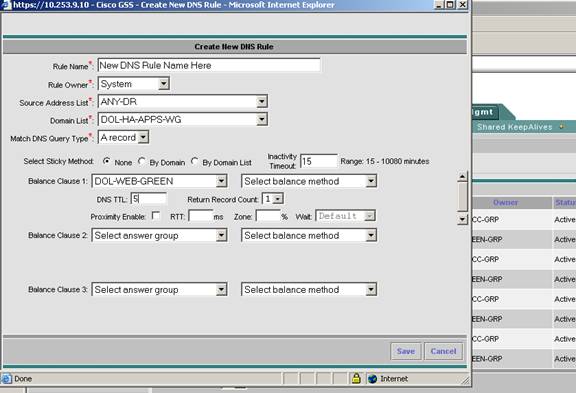Open the Rule Owner dropdown
576x393 pixels.
134,84
